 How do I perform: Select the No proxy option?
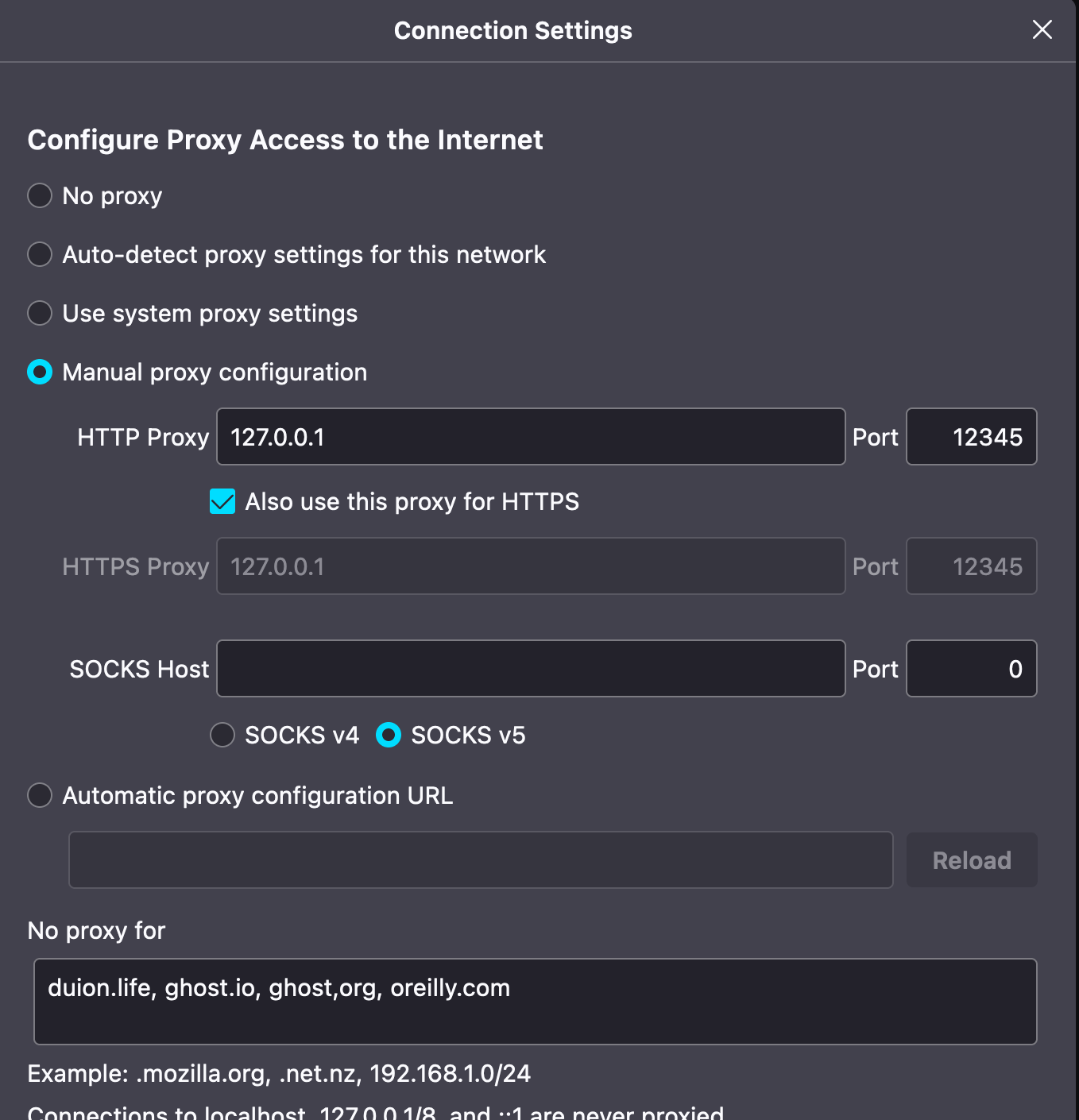(x=40, y=195)
